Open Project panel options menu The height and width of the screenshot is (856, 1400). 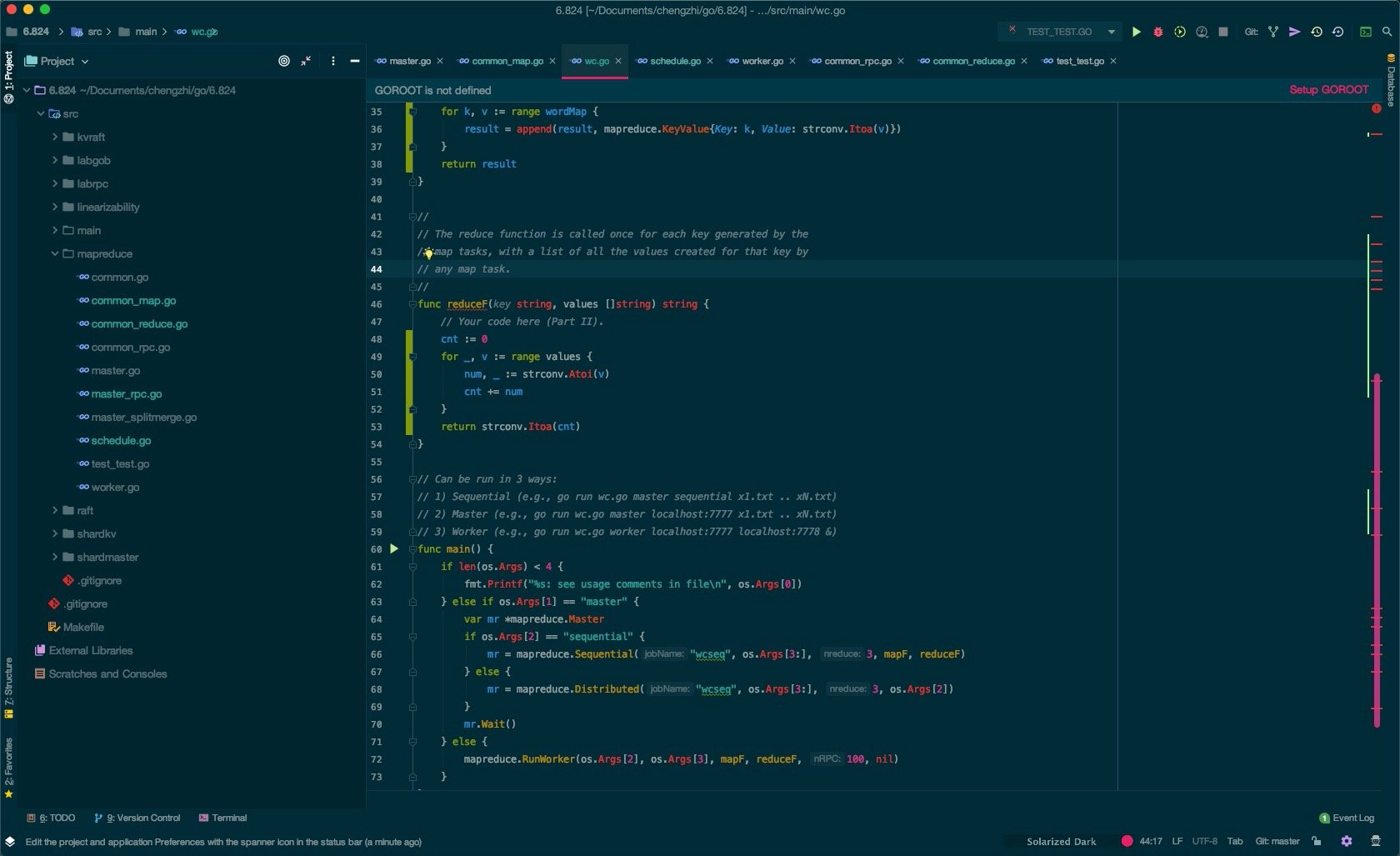333,61
